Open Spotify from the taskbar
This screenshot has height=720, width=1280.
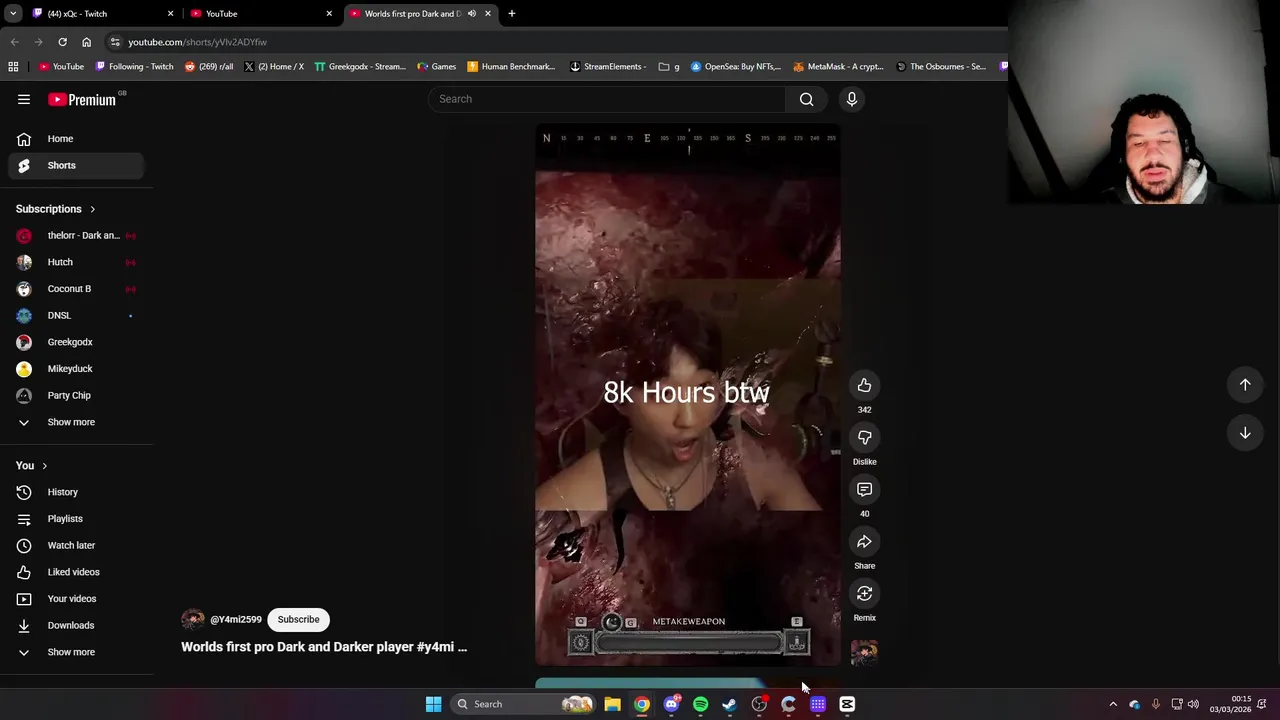(x=700, y=704)
